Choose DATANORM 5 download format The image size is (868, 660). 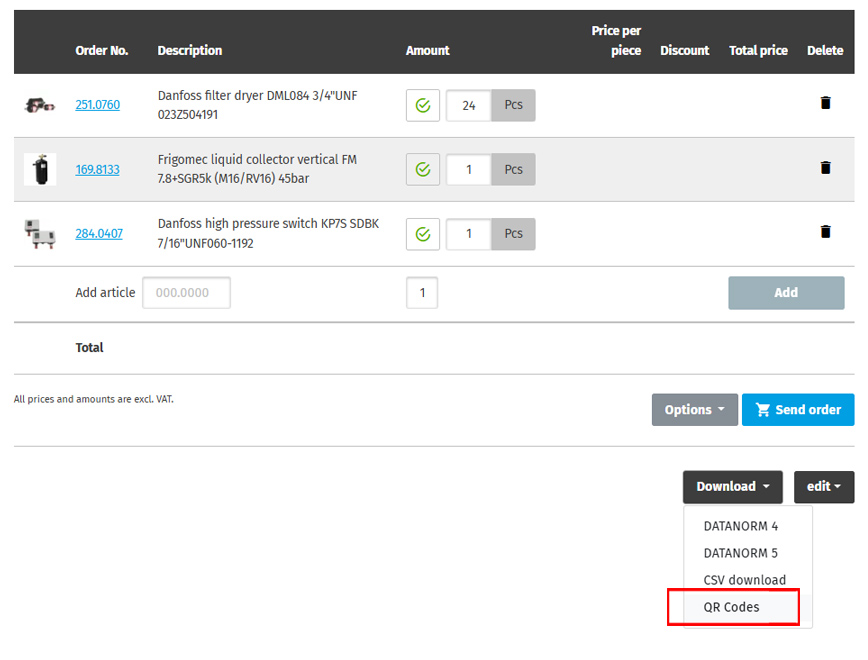click(740, 553)
